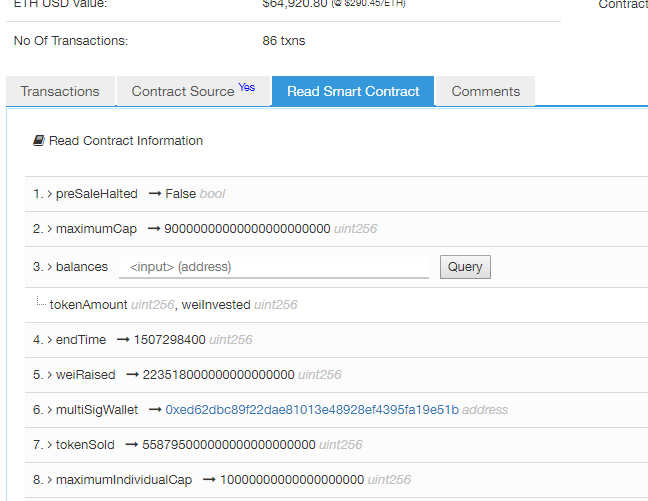Expand the weiRaised chevron
Viewport: 648px width, 501px height.
click(50, 375)
